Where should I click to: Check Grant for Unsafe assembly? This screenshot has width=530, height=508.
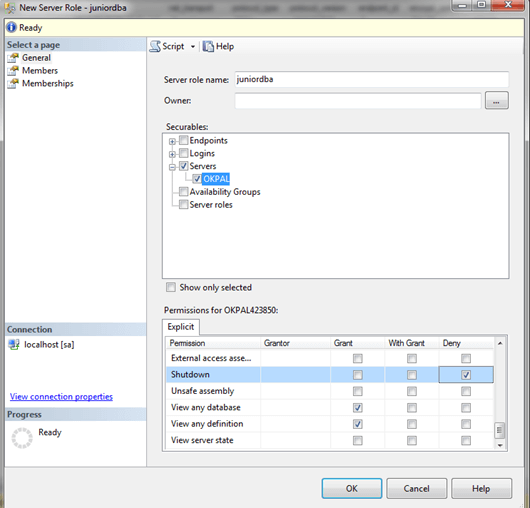pyautogui.click(x=358, y=391)
